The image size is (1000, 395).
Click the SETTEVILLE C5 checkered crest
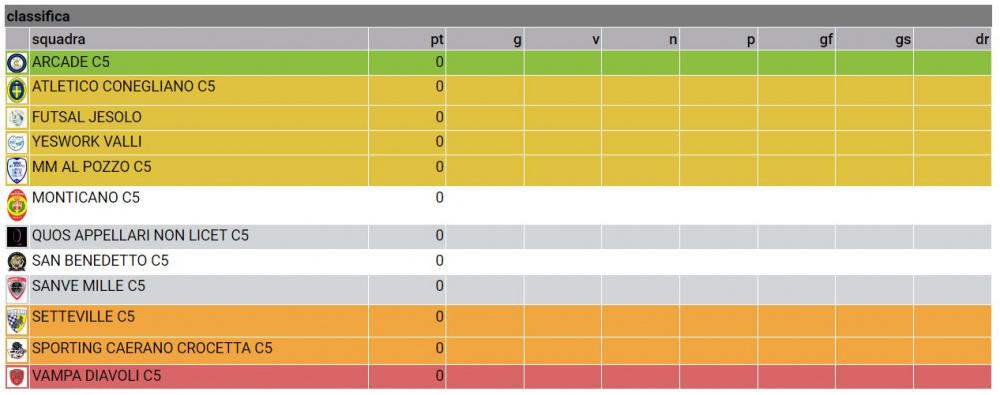click(17, 320)
